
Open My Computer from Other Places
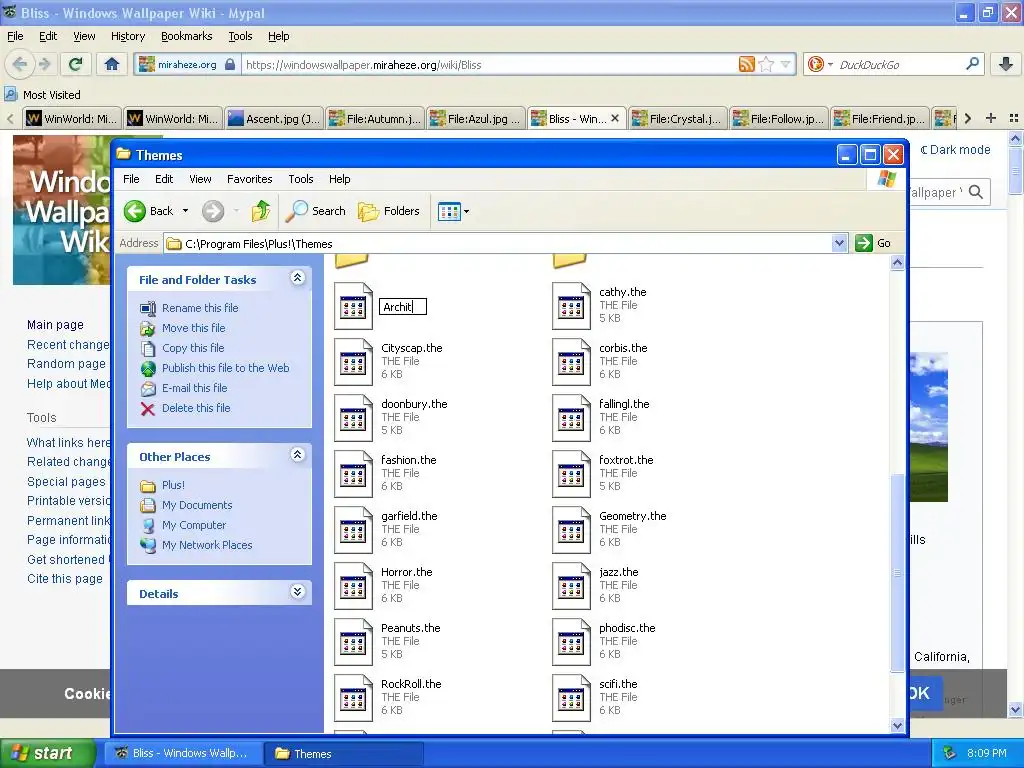click(194, 525)
